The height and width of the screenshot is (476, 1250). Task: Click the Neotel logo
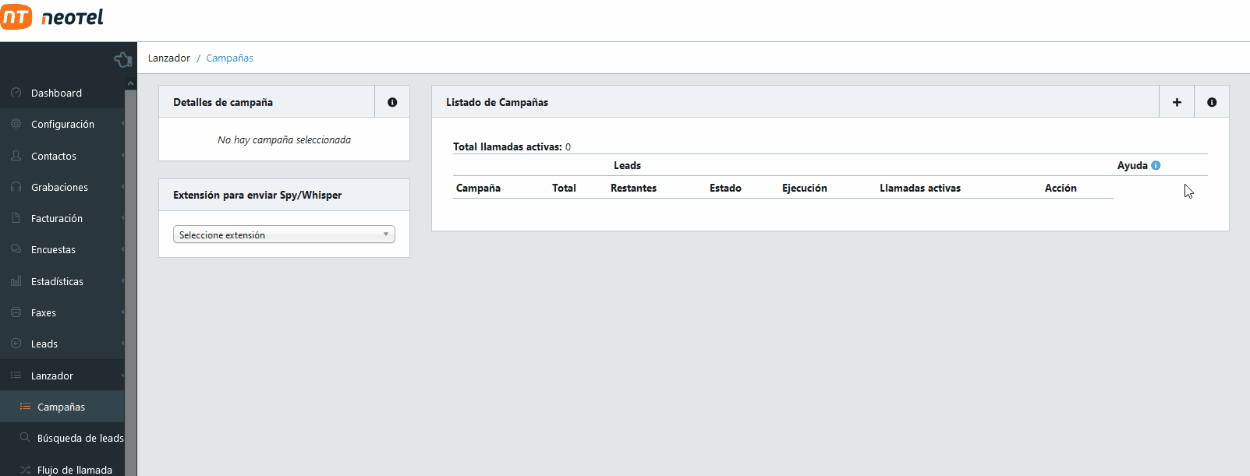pyautogui.click(x=53, y=17)
